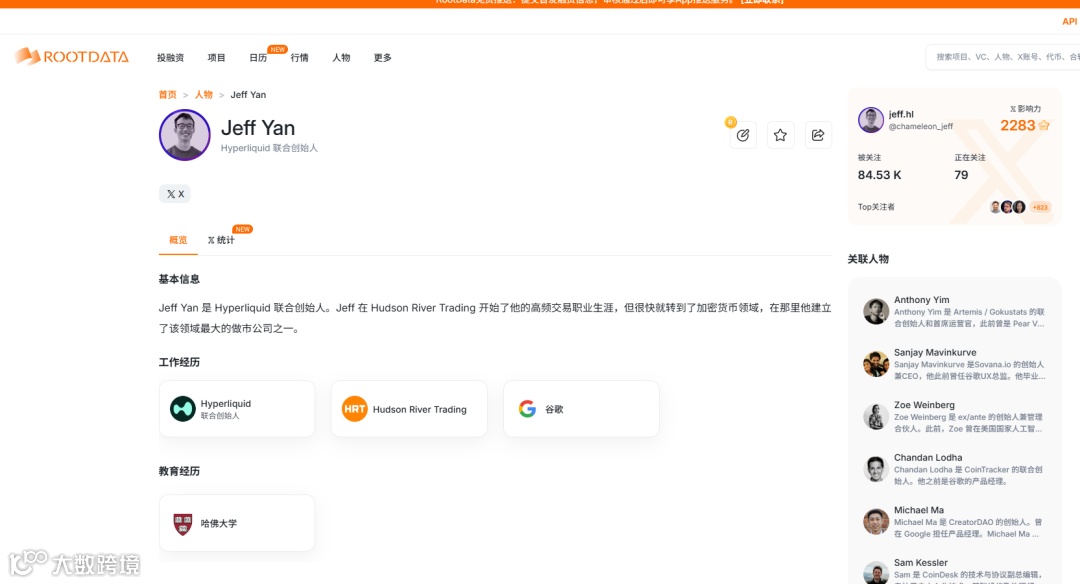Click the Top关注者 avatars group
The image size is (1080, 584).
1007,207
